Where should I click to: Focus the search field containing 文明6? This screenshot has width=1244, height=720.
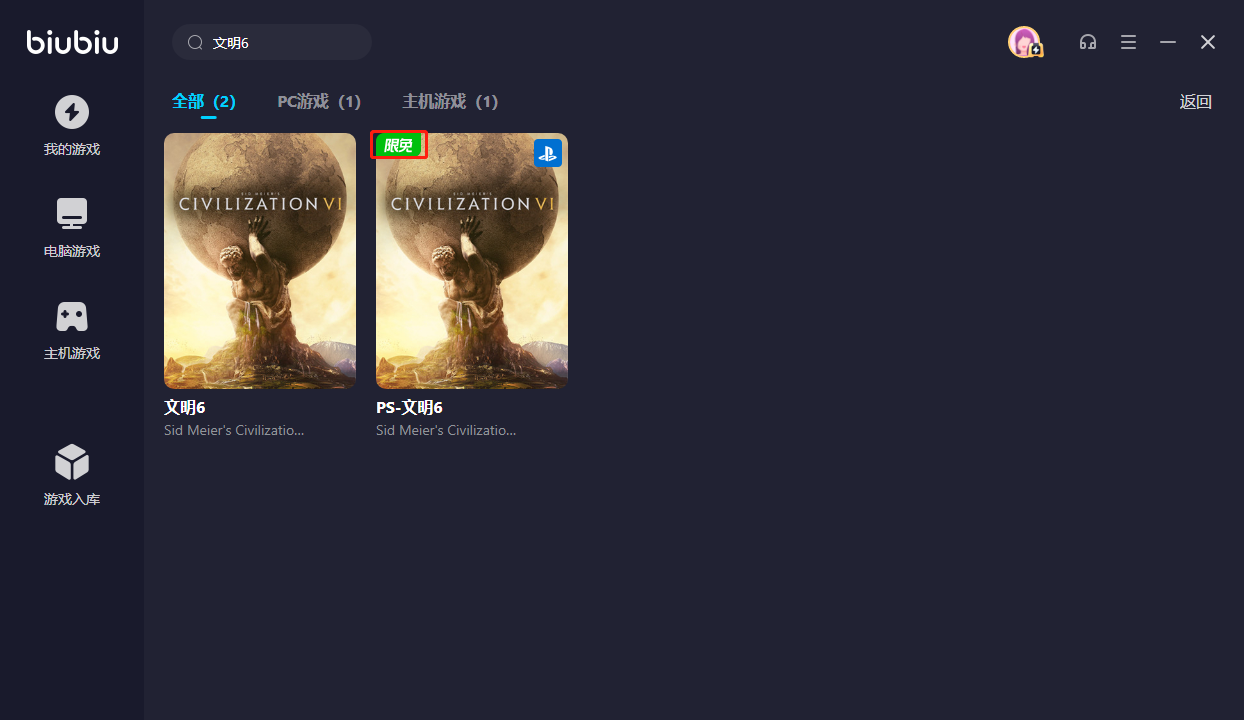(272, 42)
